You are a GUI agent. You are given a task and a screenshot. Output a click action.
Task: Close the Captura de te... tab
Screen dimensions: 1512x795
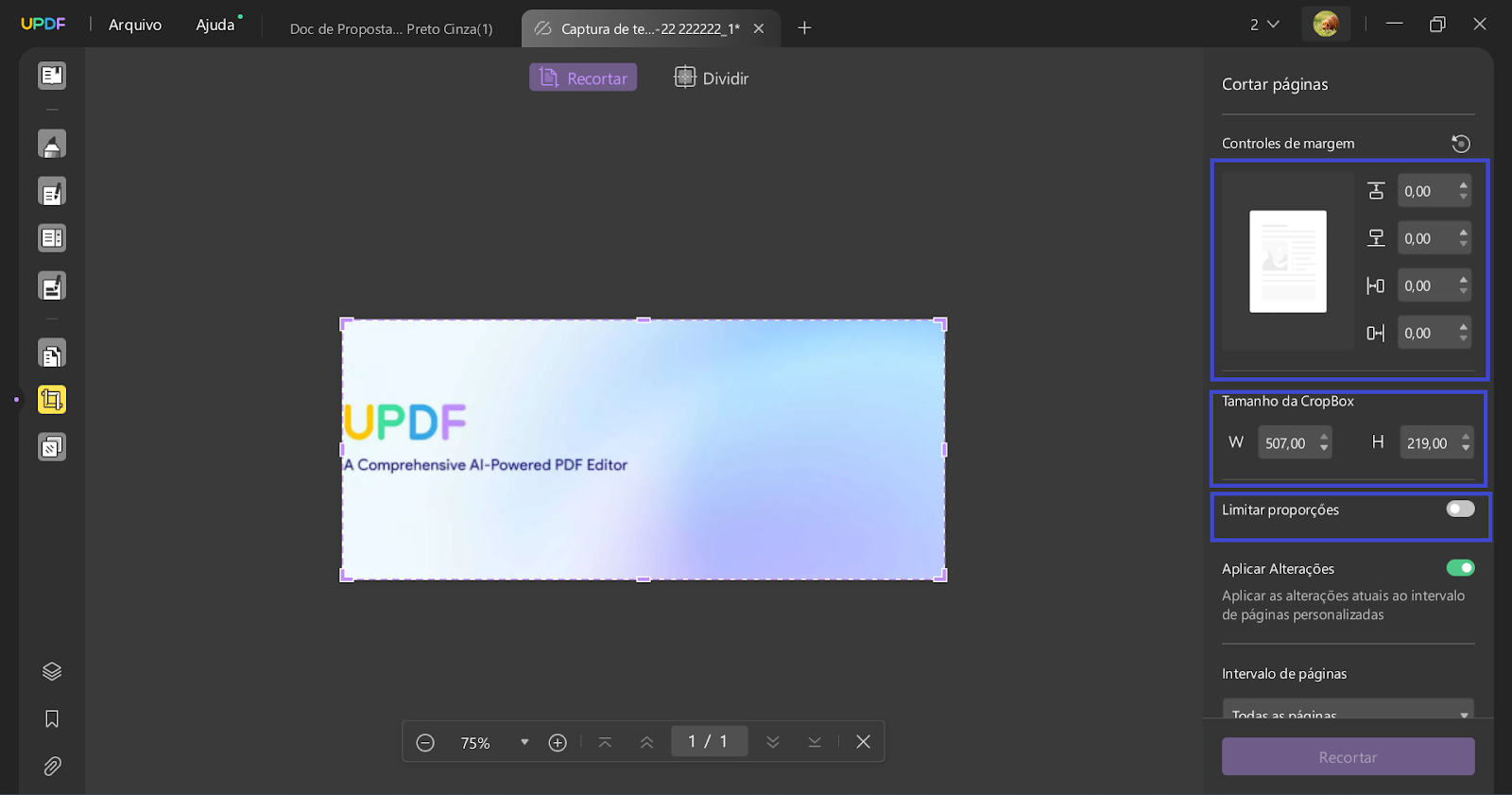(759, 28)
